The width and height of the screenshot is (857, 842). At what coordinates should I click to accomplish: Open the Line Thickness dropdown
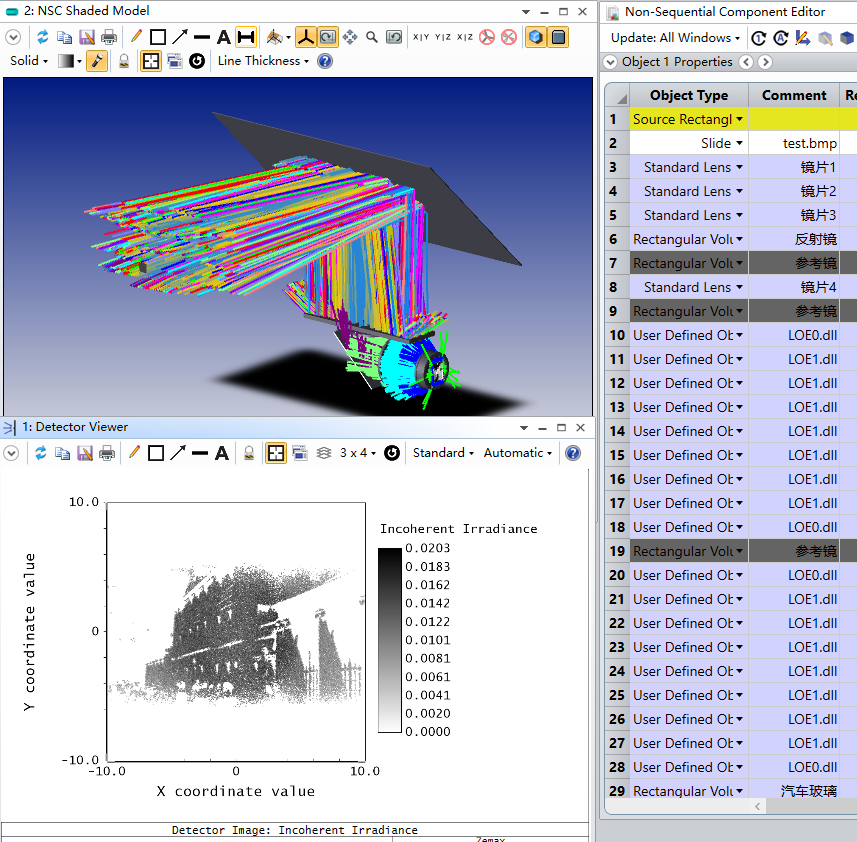[x=263, y=61]
